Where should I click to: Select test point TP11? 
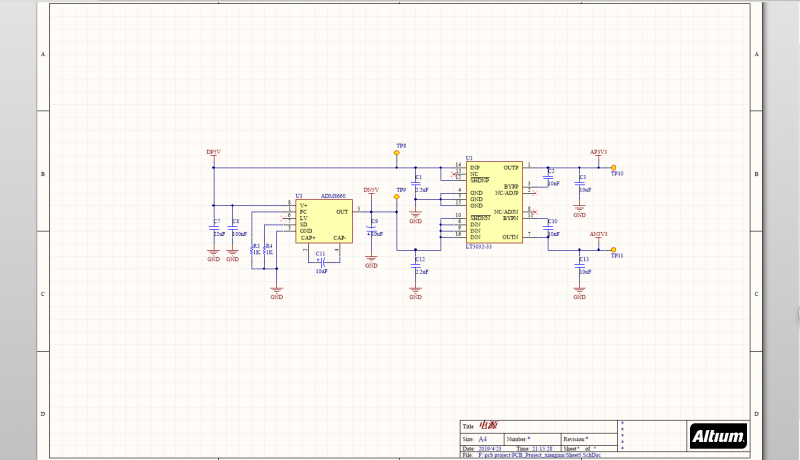click(613, 250)
